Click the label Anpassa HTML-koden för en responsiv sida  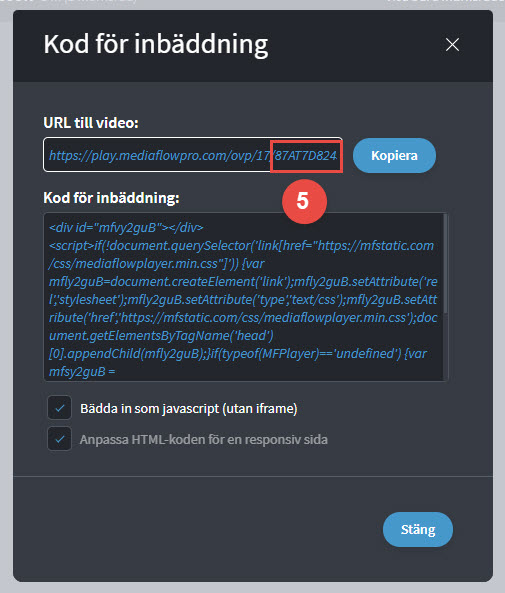click(204, 439)
